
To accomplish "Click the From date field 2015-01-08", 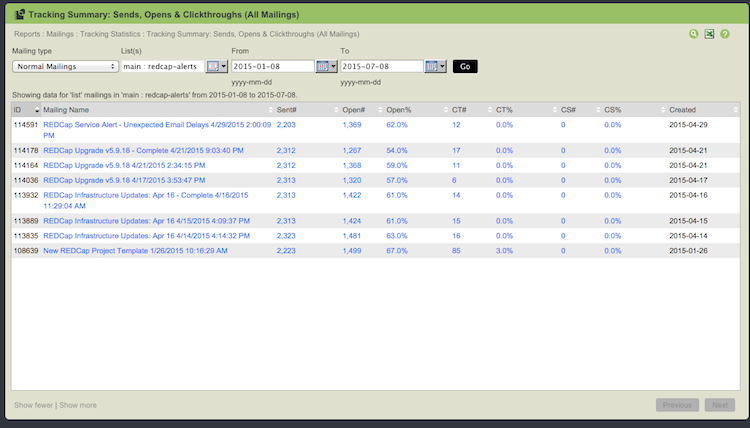I will [x=273, y=66].
